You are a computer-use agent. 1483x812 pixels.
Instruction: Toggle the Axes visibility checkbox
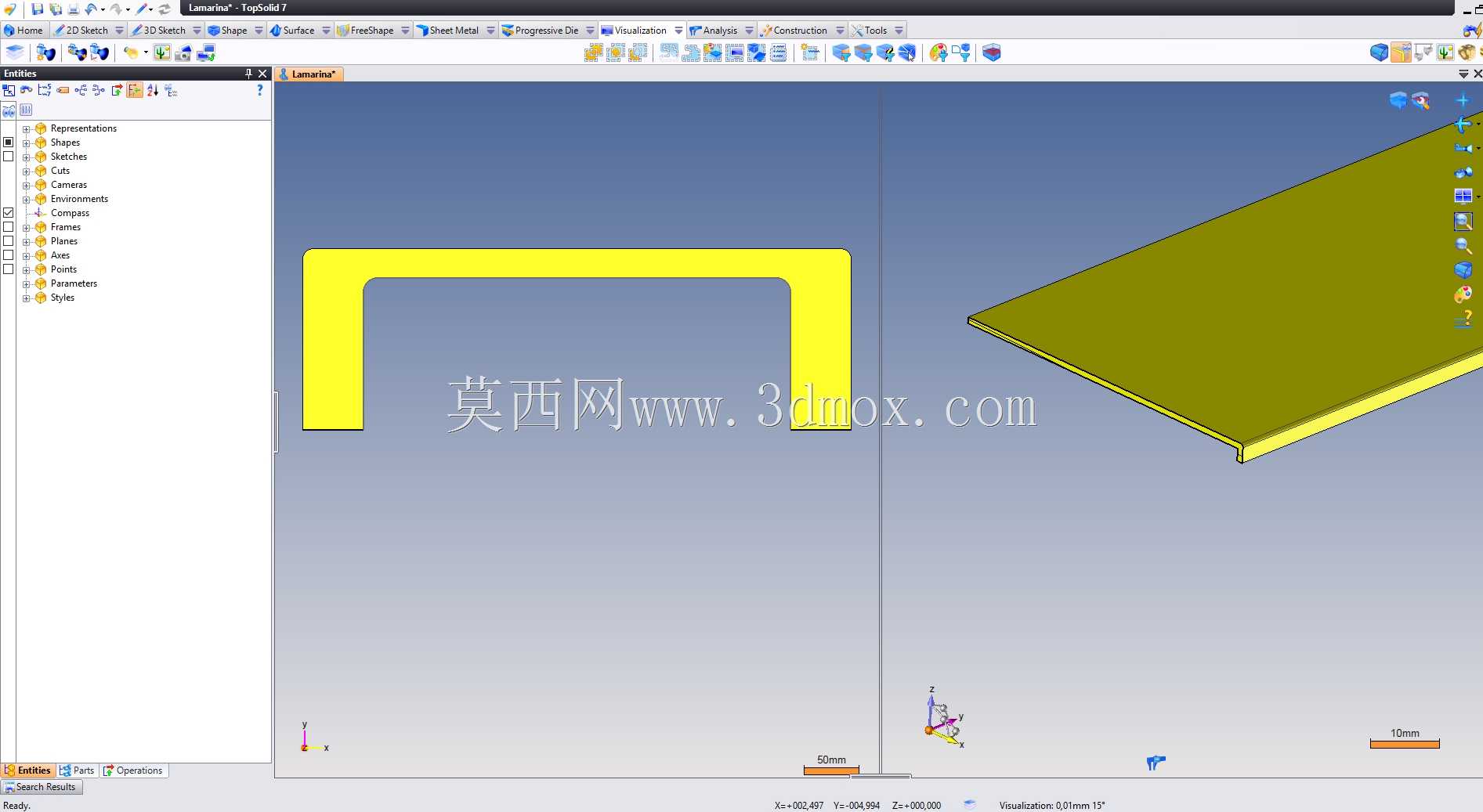coord(9,255)
